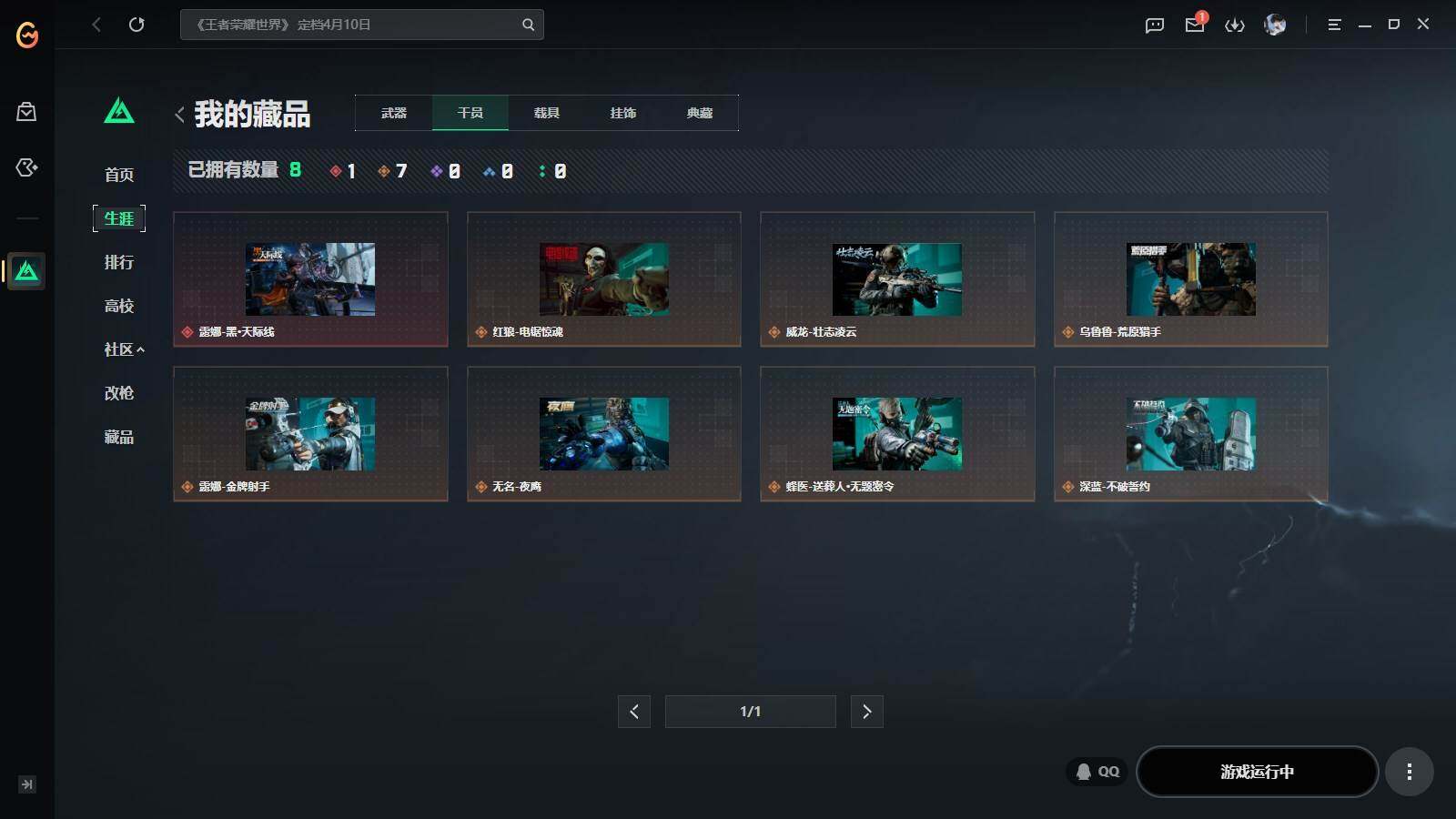1456x819 pixels.
Task: Open the 露娜-金牌射手 skin card
Action: 310,434
